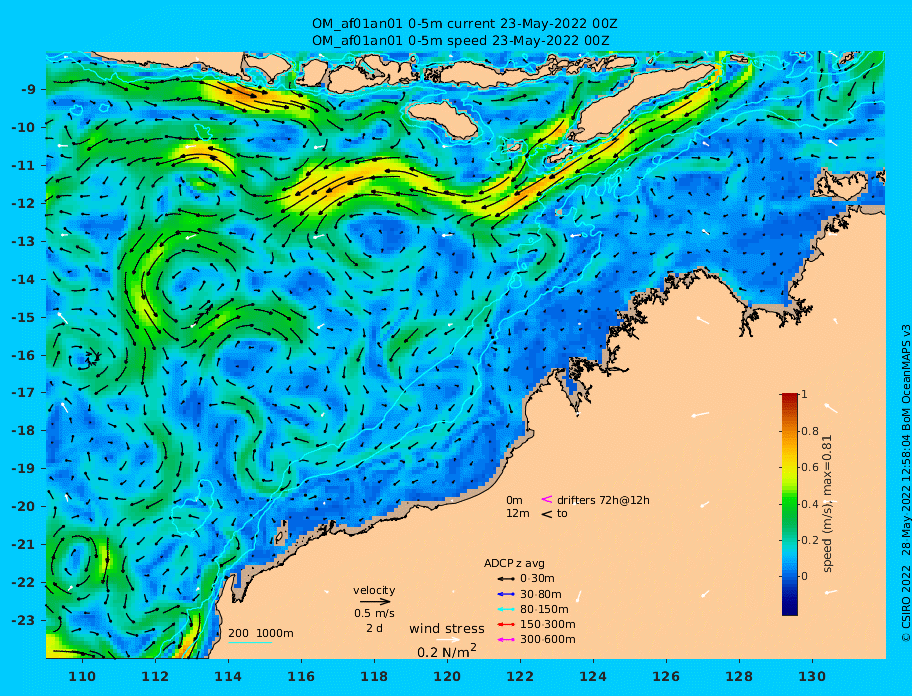The image size is (912, 696).
Task: Click the magenta 300-600m ADCP arrow symbol
Action: coord(505,640)
